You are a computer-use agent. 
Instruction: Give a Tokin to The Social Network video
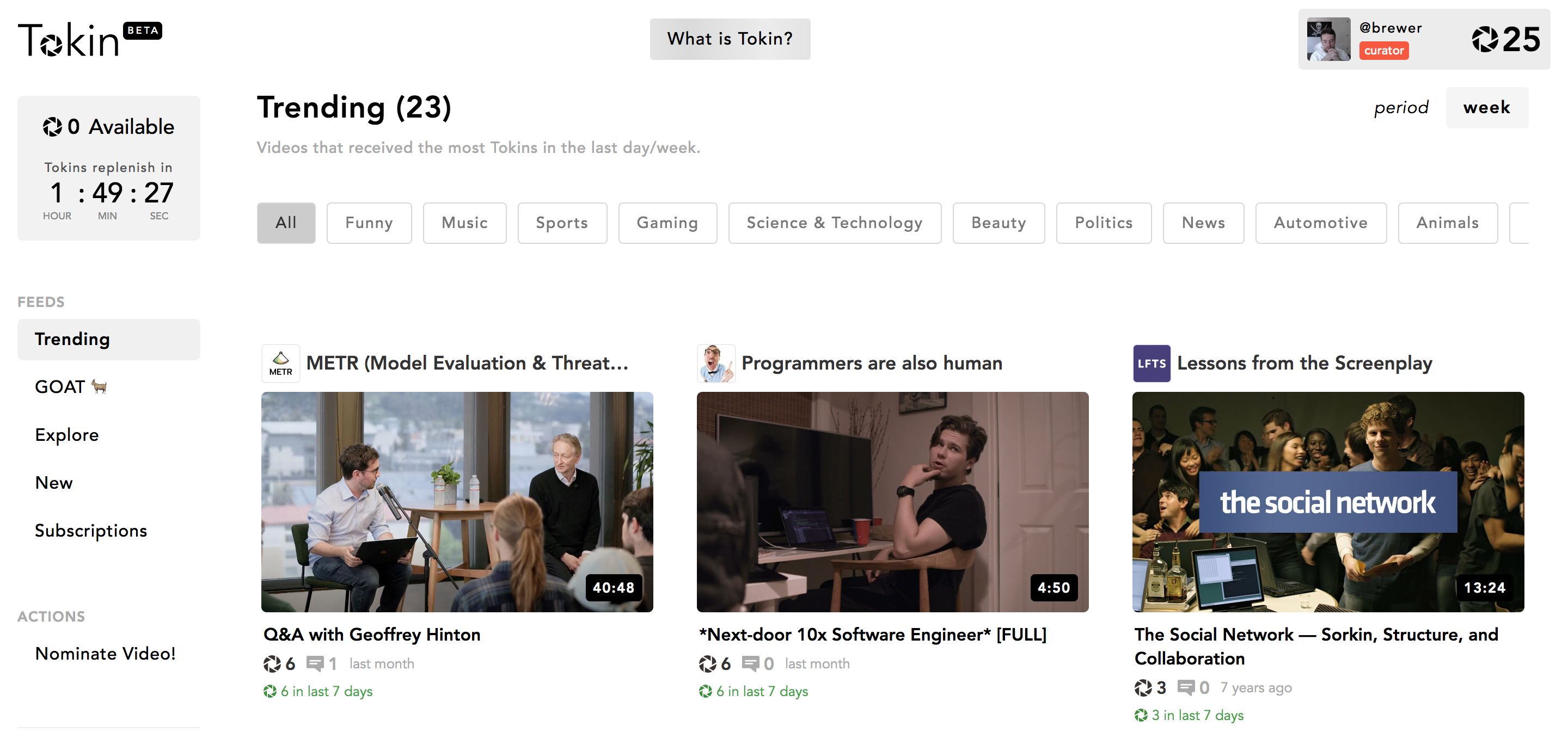[1143, 687]
